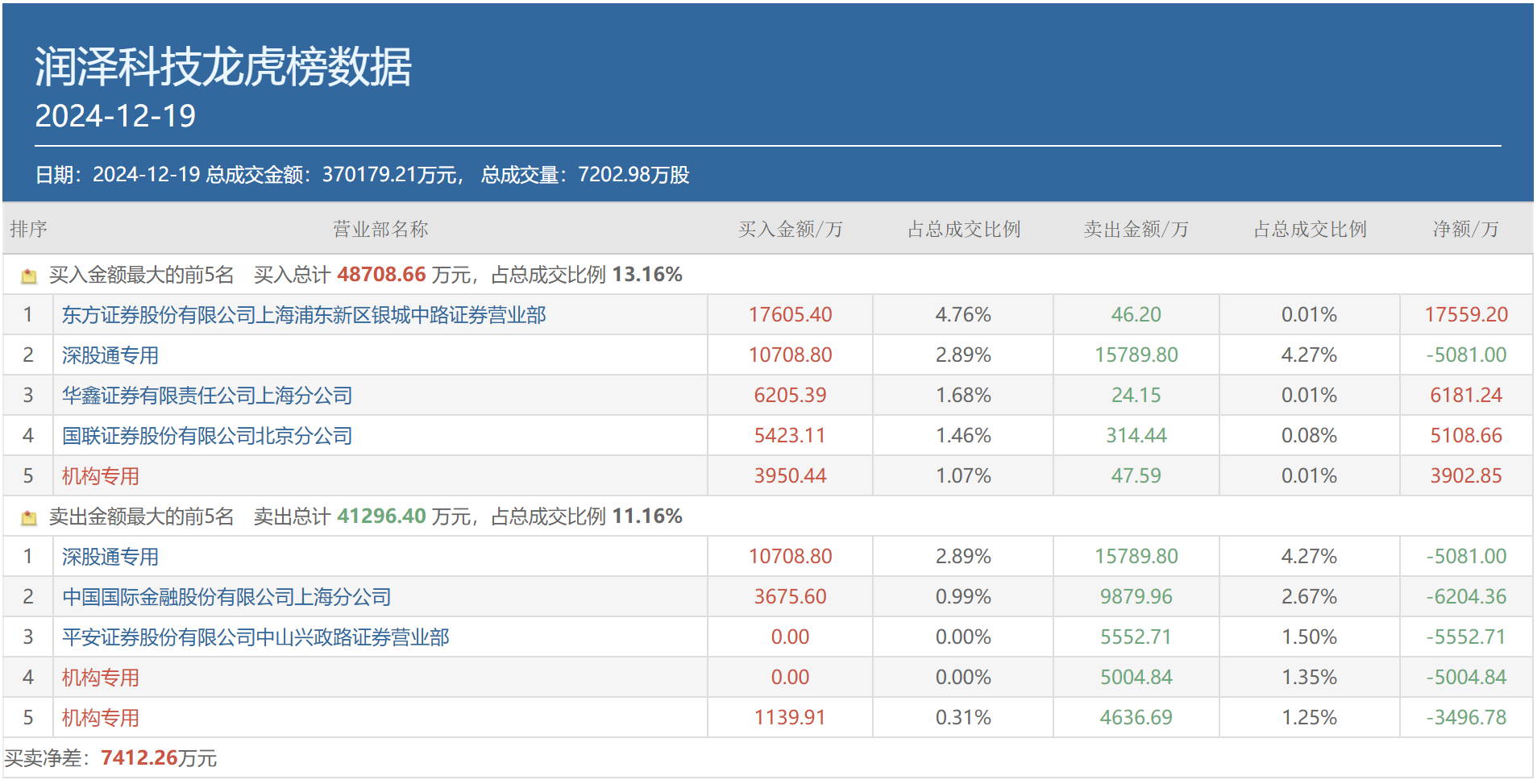The height and width of the screenshot is (784, 1537).
Task: Click the buy total value 48708.66
Action: pyautogui.click(x=380, y=275)
